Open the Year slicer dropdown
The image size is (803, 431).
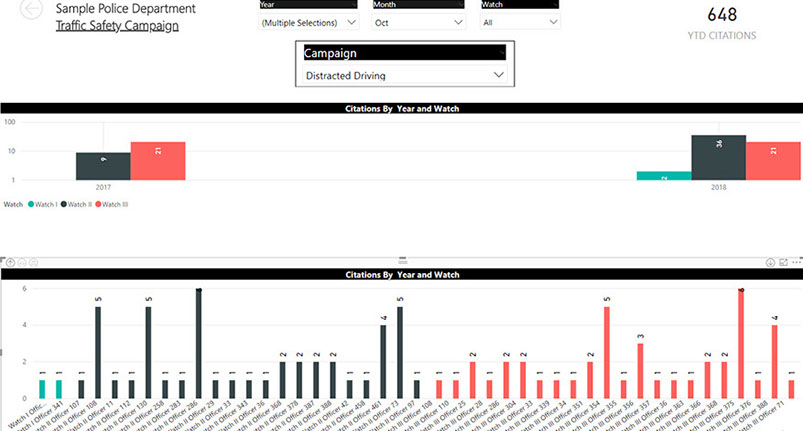310,21
